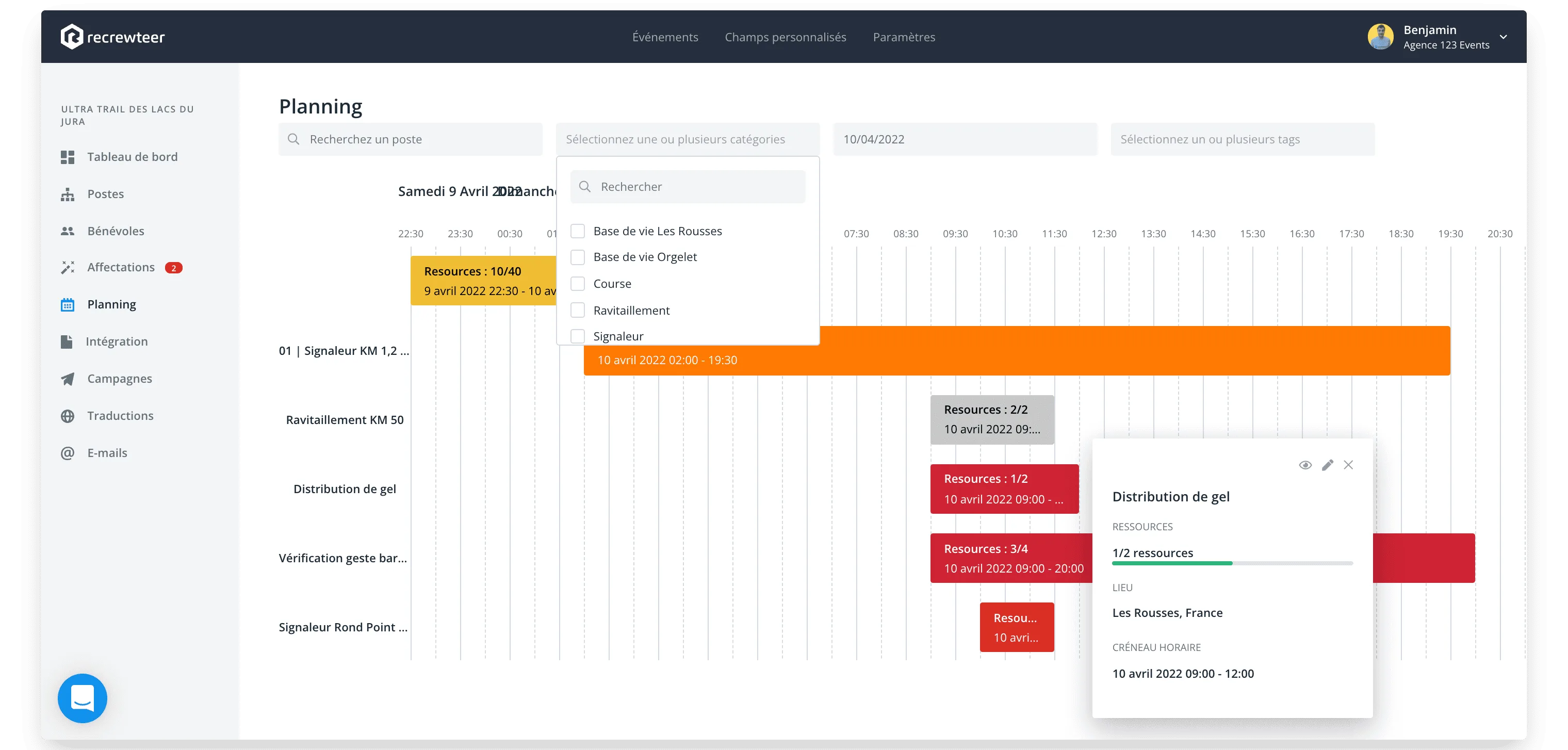
Task: Edit Distribution de gel with pencil icon
Action: (x=1328, y=465)
